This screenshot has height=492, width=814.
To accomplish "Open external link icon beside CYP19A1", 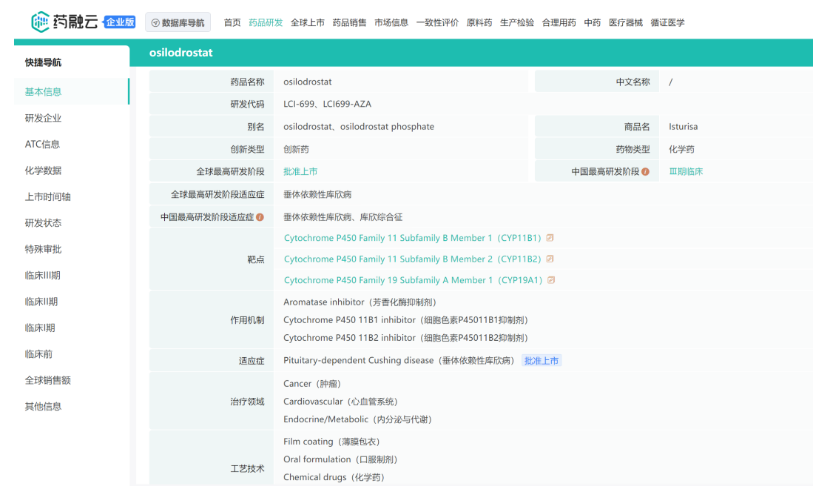I will [550, 280].
